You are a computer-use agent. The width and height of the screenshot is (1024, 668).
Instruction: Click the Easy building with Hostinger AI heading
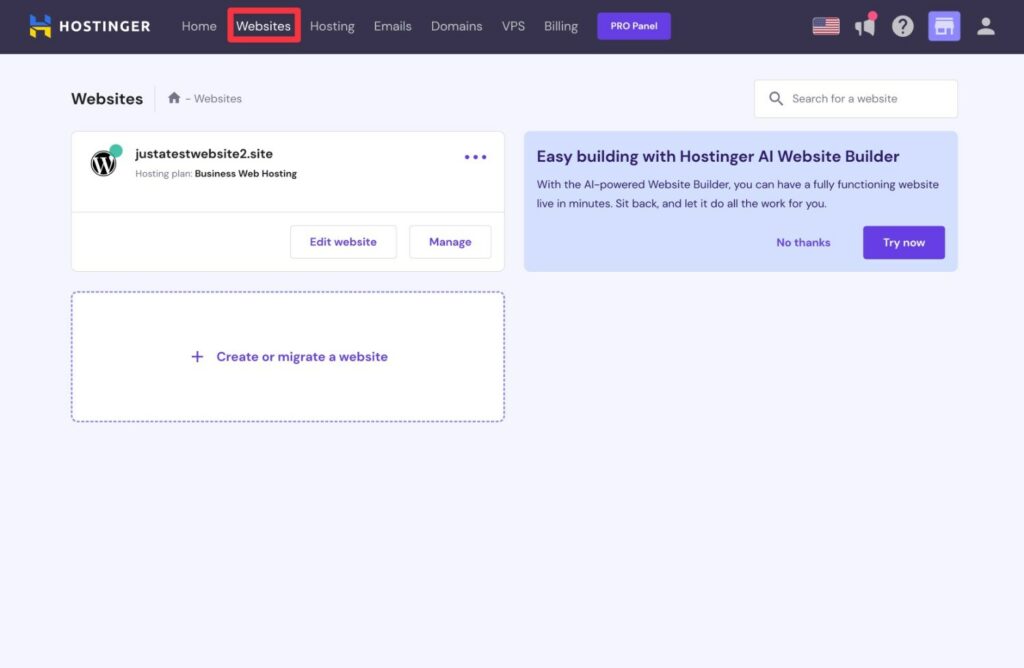click(718, 156)
